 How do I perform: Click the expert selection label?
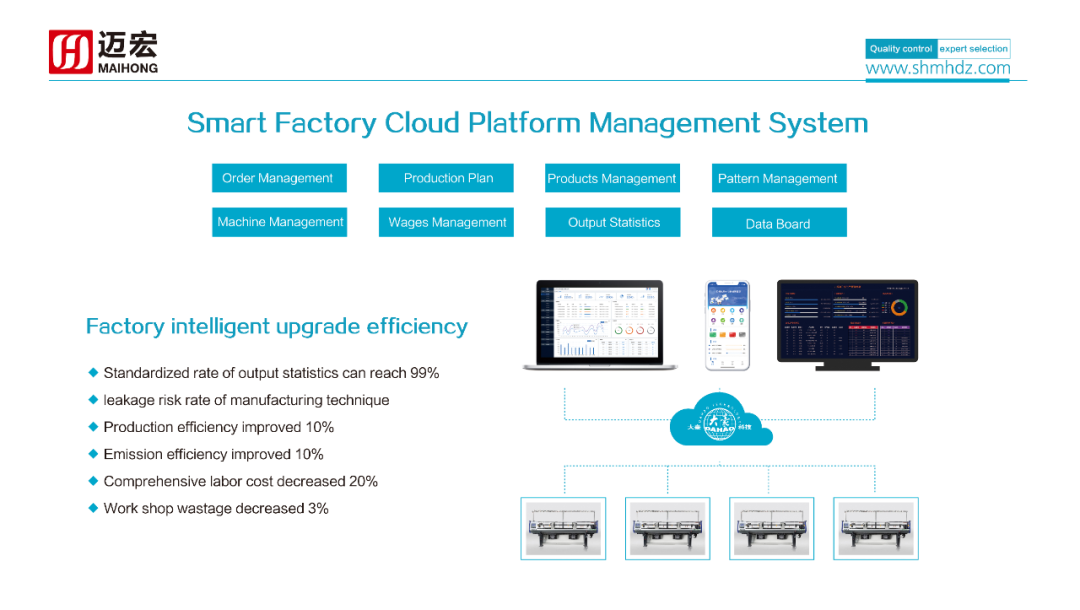point(973,48)
